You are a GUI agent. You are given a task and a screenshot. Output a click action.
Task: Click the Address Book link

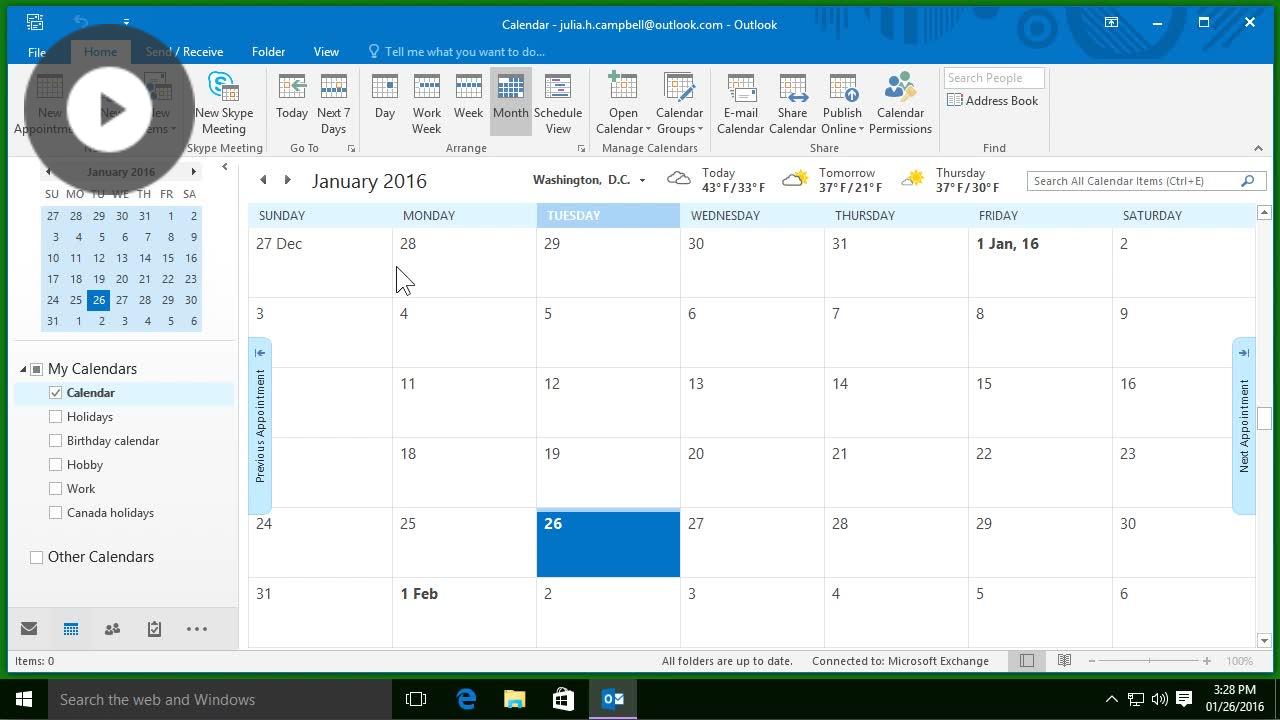pos(993,100)
